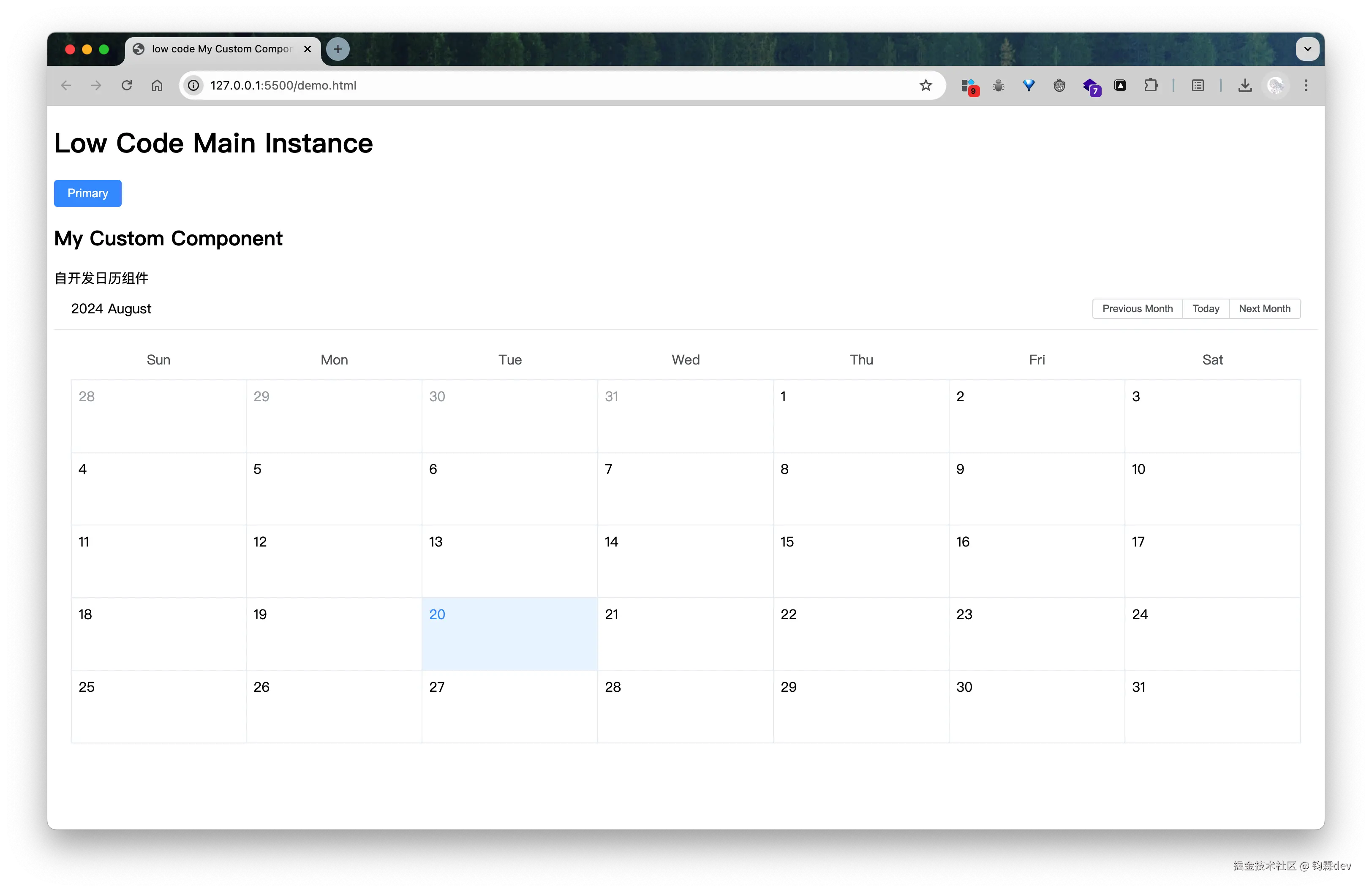Click the Tampermonkey monkey-face extension icon
Screen dimensions: 1372x892
1059,85
